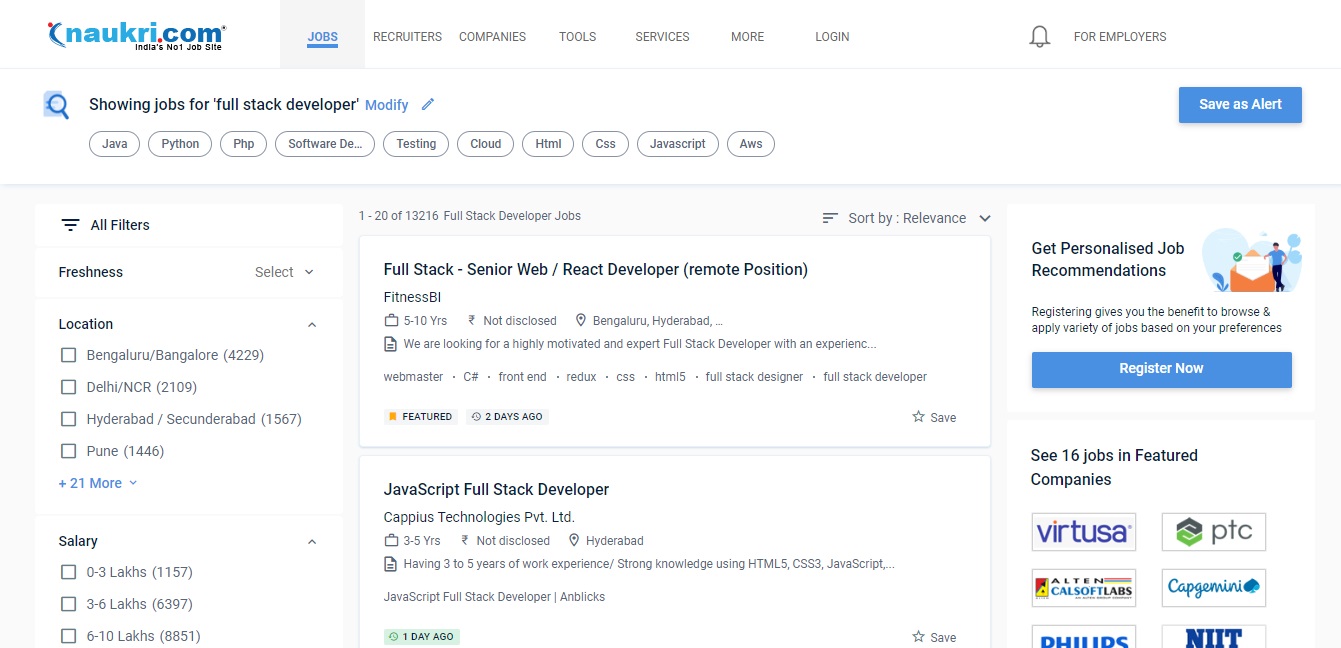Image resolution: width=1341 pixels, height=648 pixels.
Task: Click the All Filters icon
Action: pos(70,225)
